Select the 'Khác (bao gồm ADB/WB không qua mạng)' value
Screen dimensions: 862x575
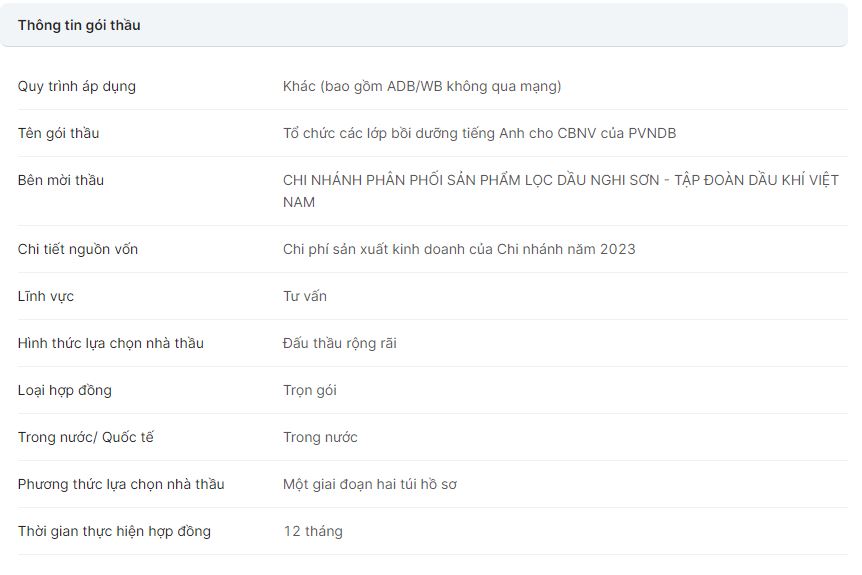[x=422, y=86]
